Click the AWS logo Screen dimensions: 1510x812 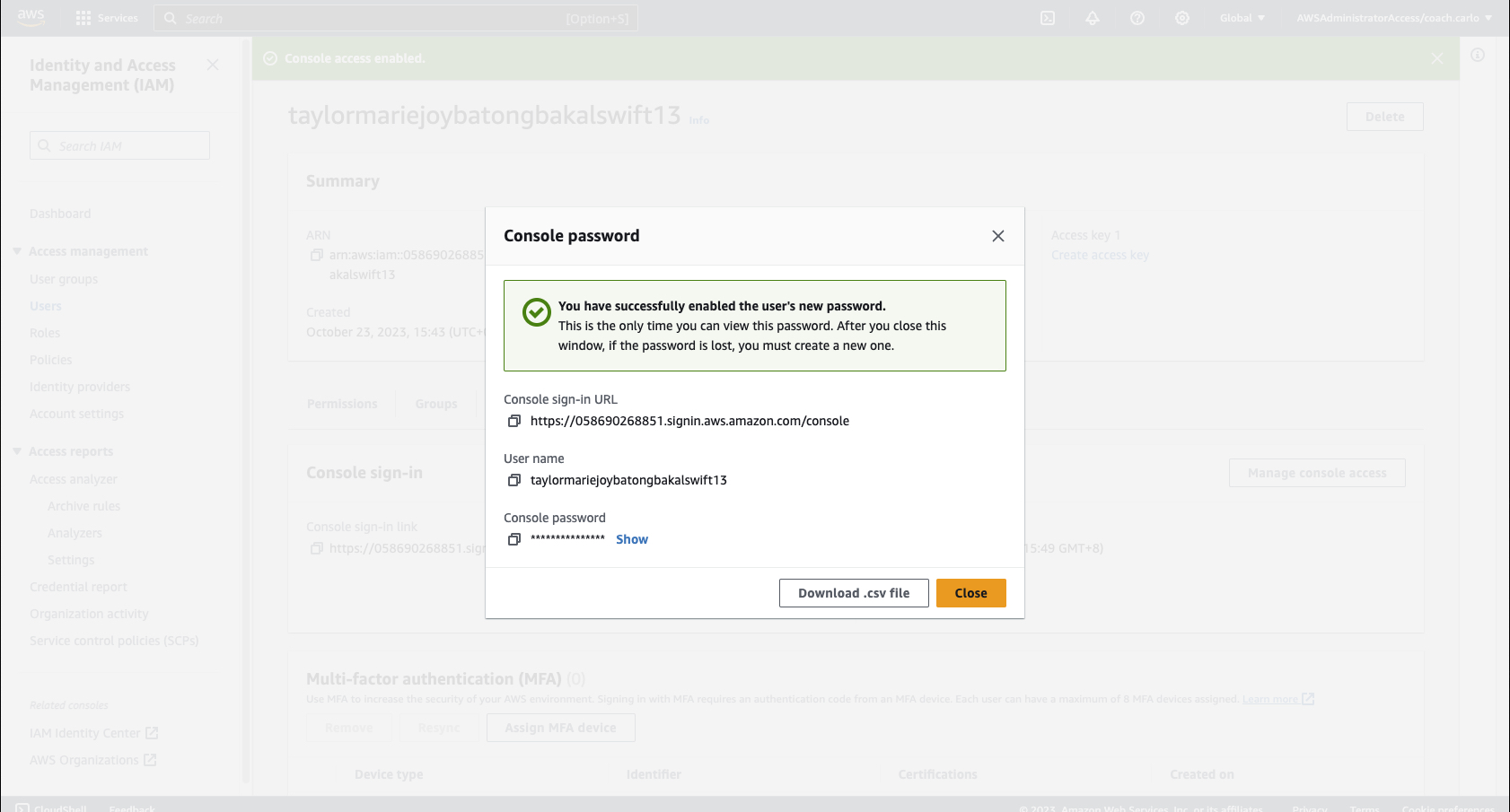tap(31, 17)
